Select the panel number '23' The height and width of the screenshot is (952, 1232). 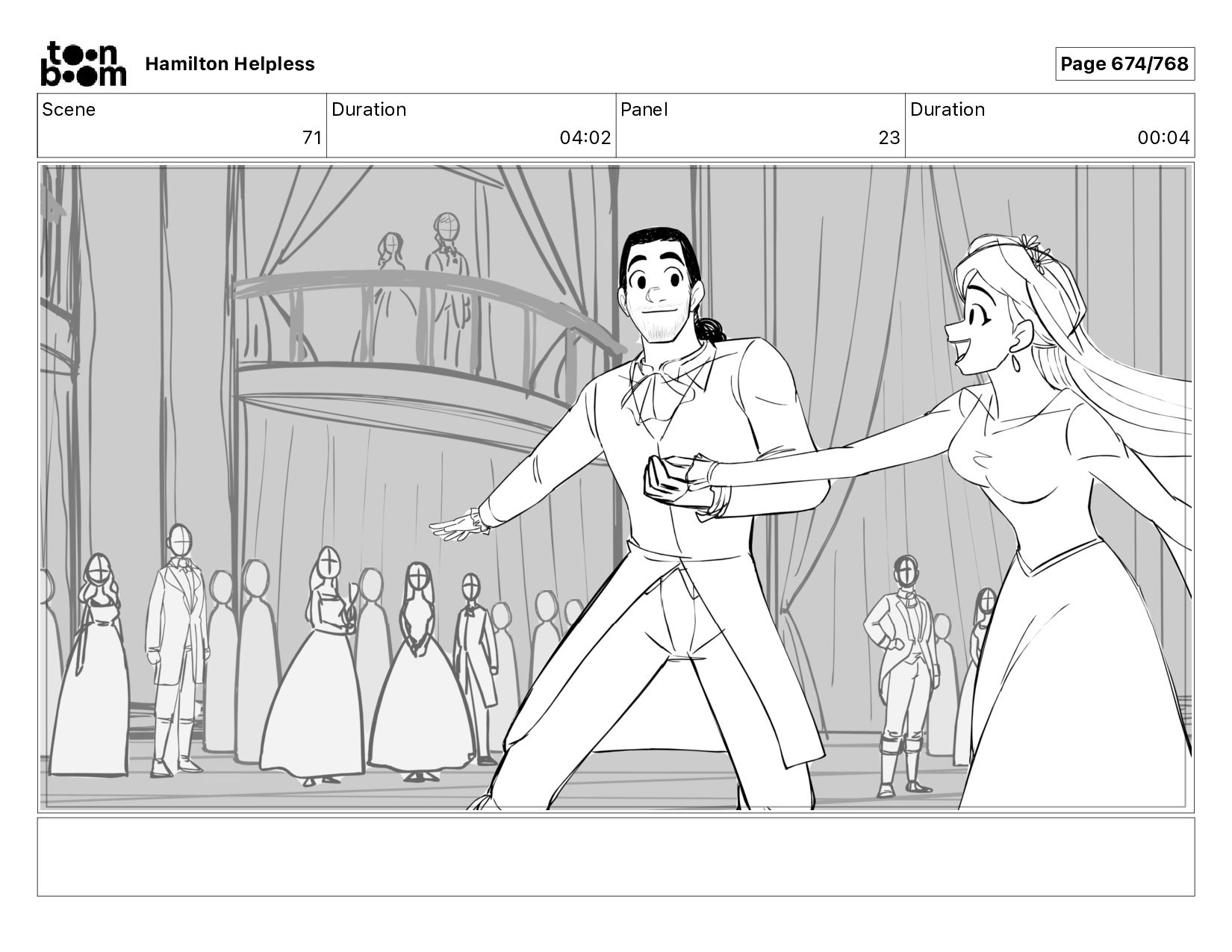click(x=889, y=138)
